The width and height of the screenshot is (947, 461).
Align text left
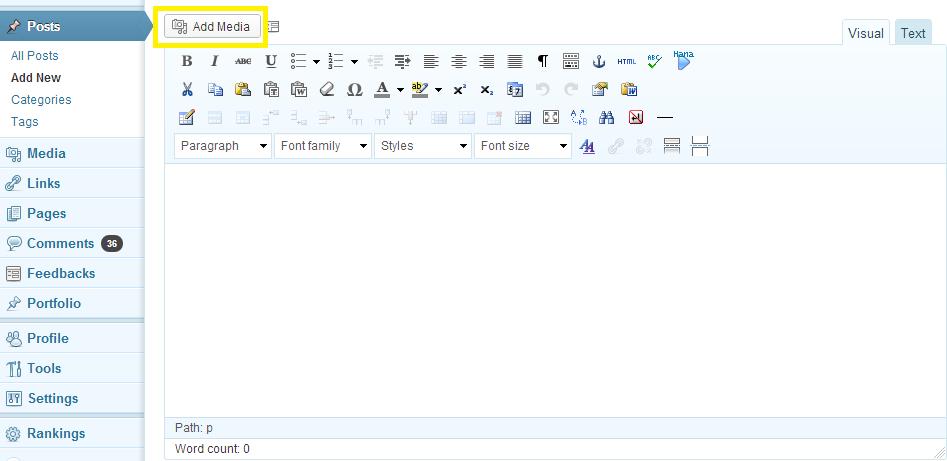pyautogui.click(x=431, y=61)
